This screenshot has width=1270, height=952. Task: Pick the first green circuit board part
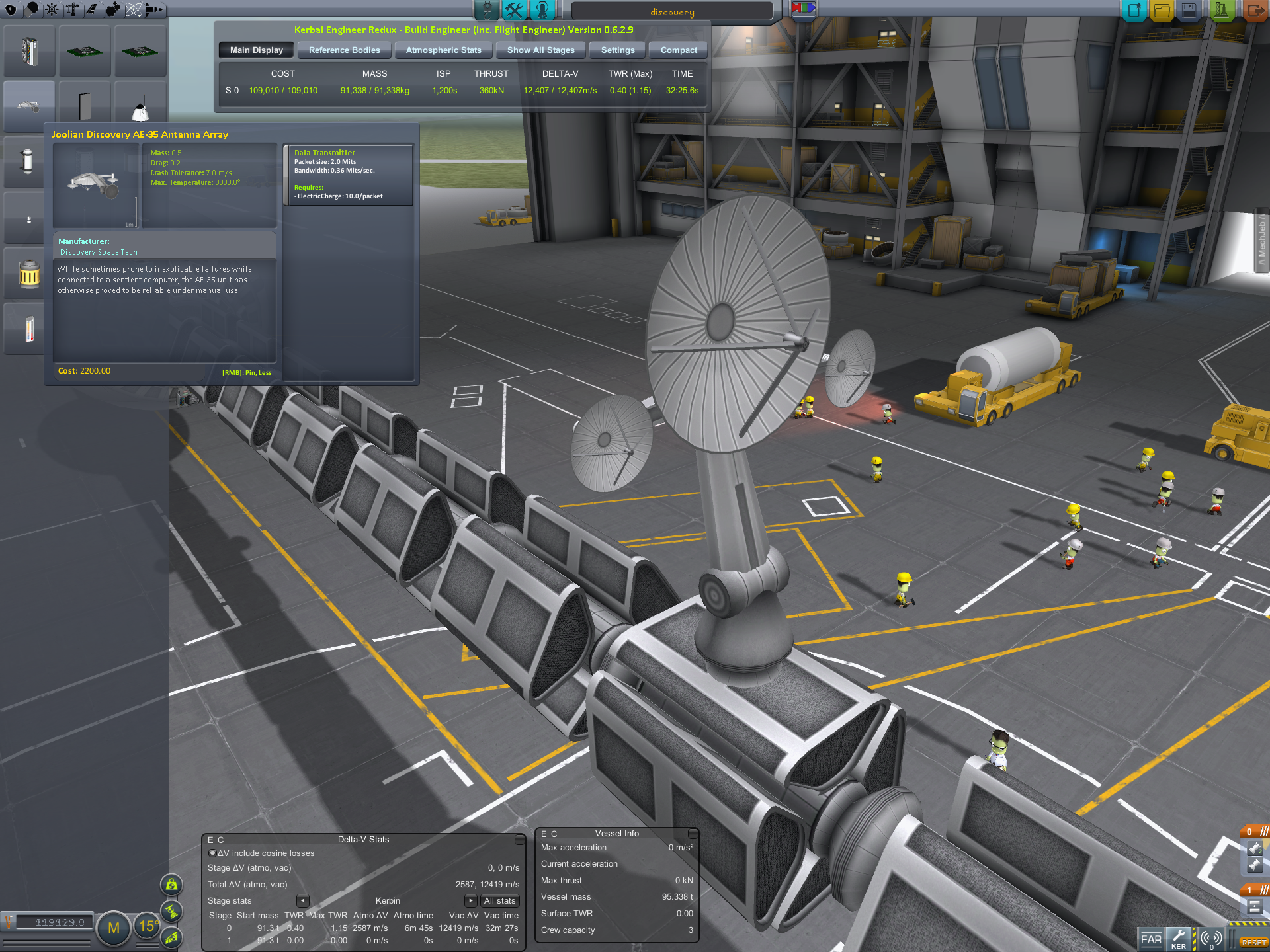pos(85,52)
